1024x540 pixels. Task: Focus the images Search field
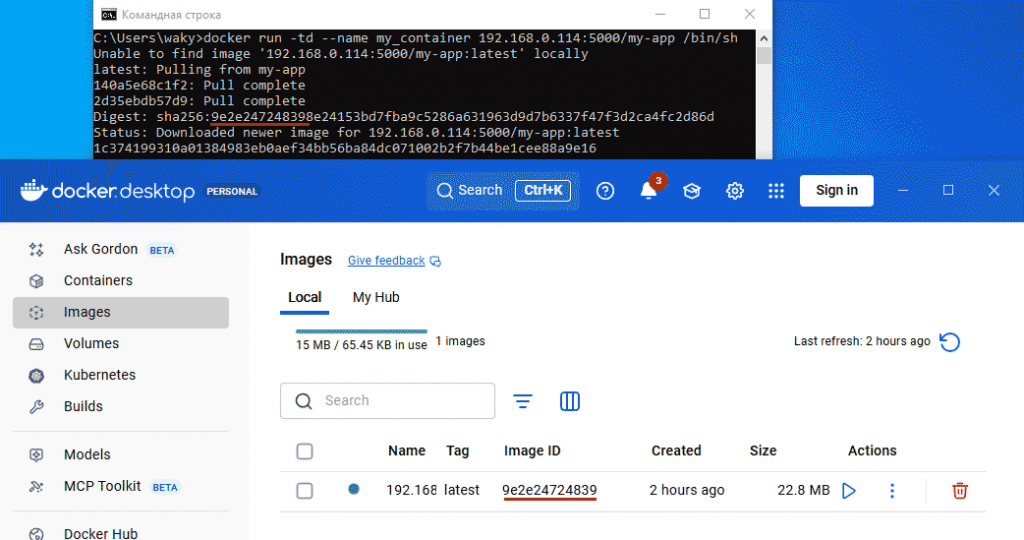(x=400, y=401)
